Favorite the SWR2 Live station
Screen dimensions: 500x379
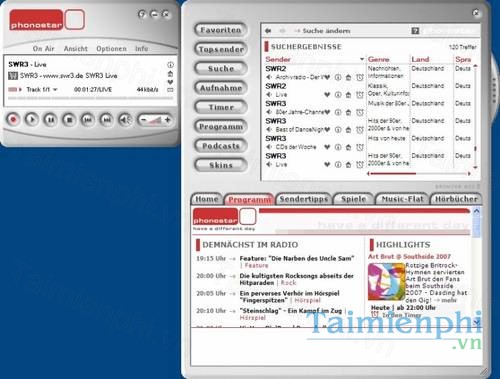click(x=327, y=95)
